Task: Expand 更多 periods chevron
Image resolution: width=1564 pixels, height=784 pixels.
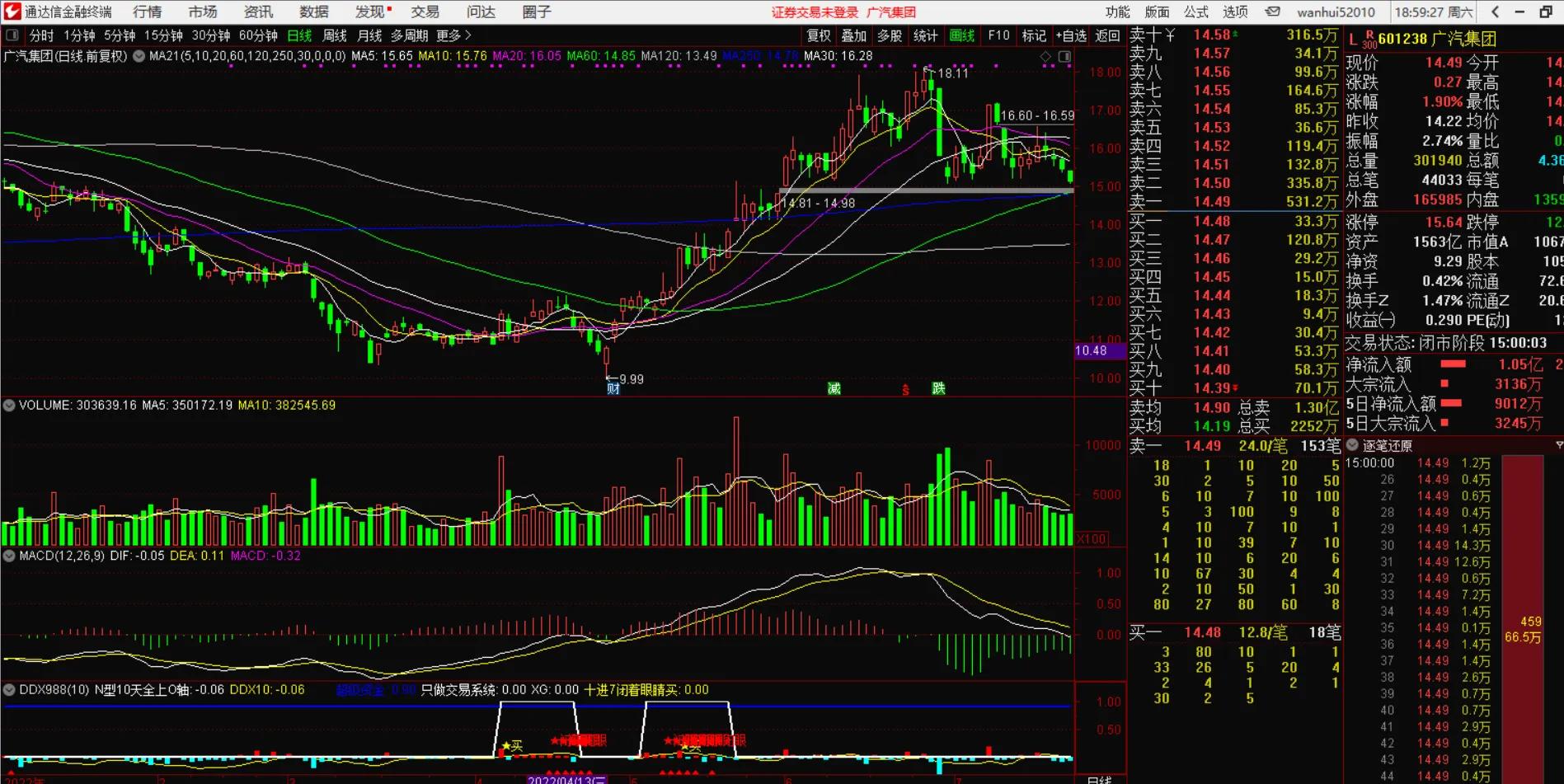Action: [x=453, y=35]
